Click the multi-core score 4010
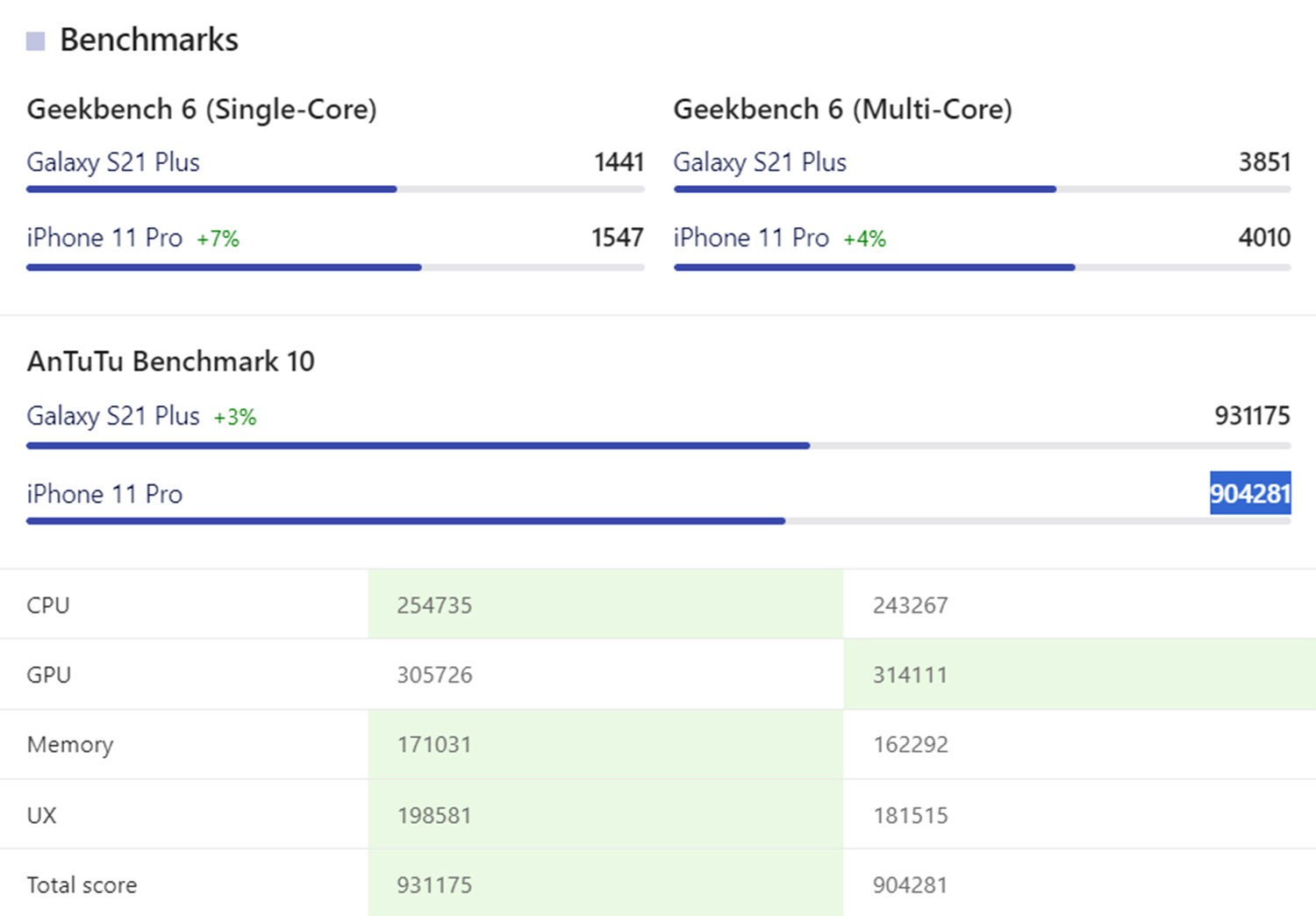Image resolution: width=1316 pixels, height=916 pixels. pos(1264,238)
